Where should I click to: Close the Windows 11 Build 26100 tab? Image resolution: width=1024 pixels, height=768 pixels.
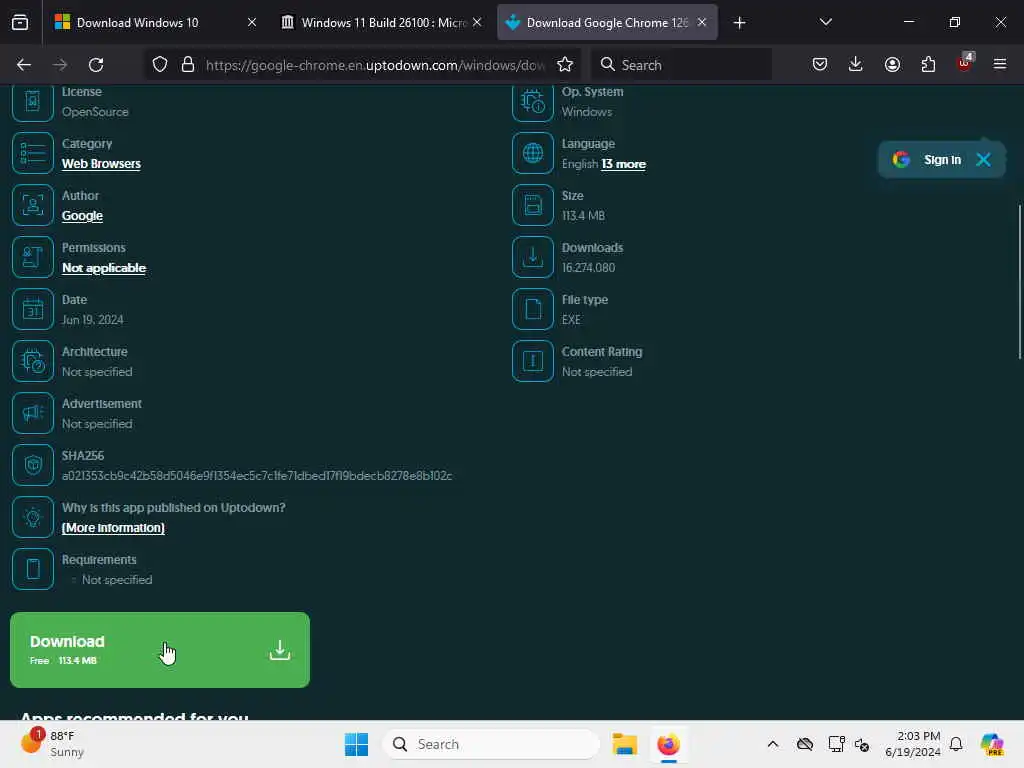point(477,22)
